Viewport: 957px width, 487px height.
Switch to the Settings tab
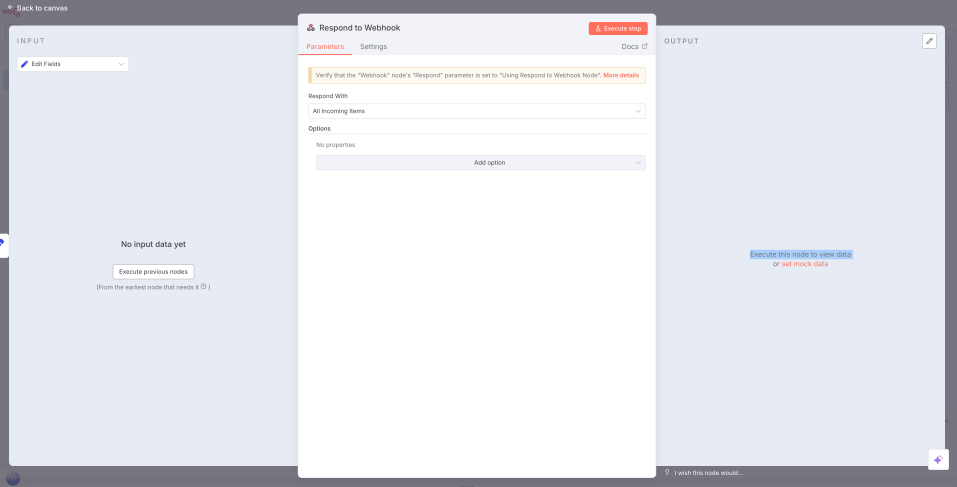373,47
